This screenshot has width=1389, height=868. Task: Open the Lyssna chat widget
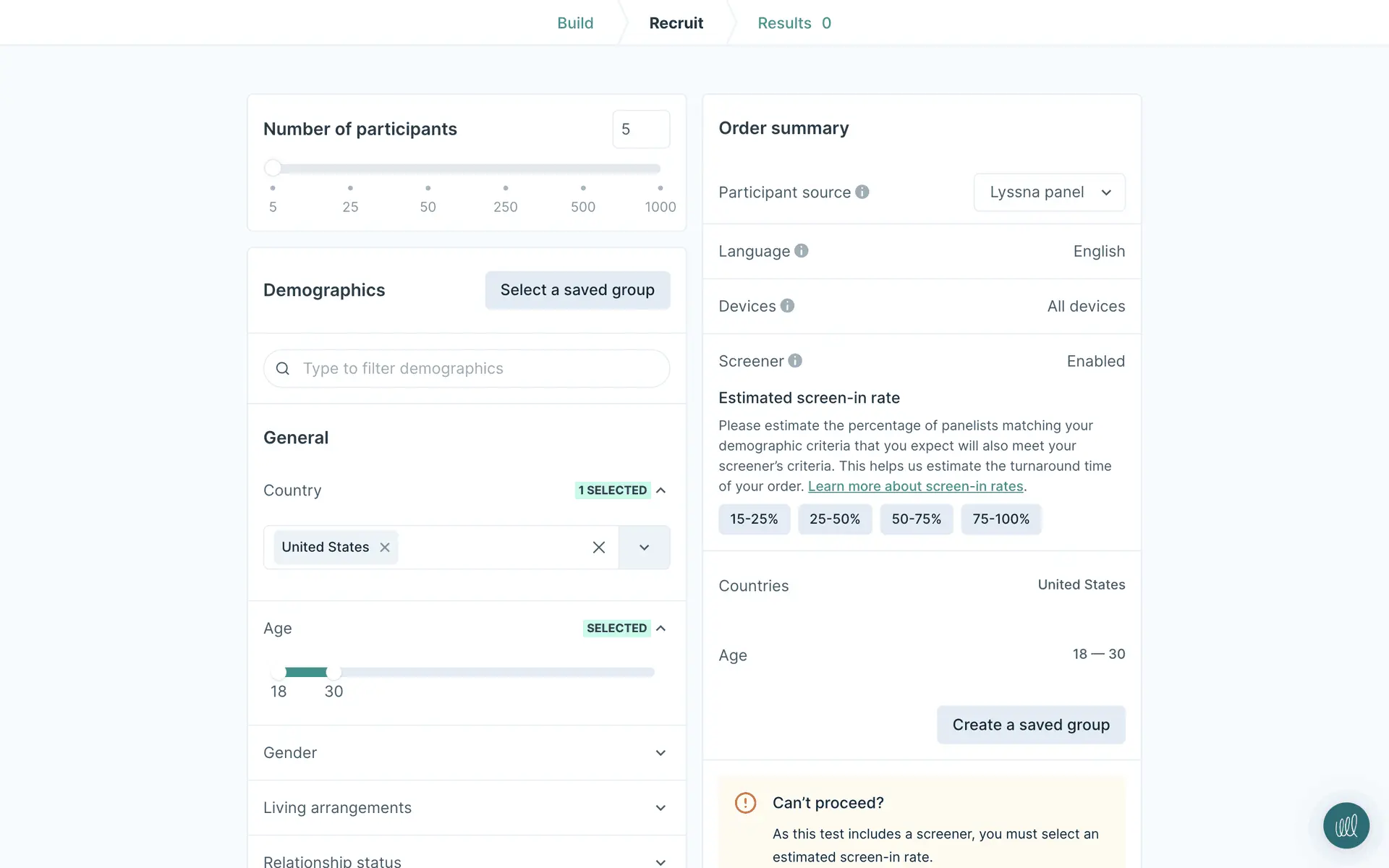pos(1346,825)
